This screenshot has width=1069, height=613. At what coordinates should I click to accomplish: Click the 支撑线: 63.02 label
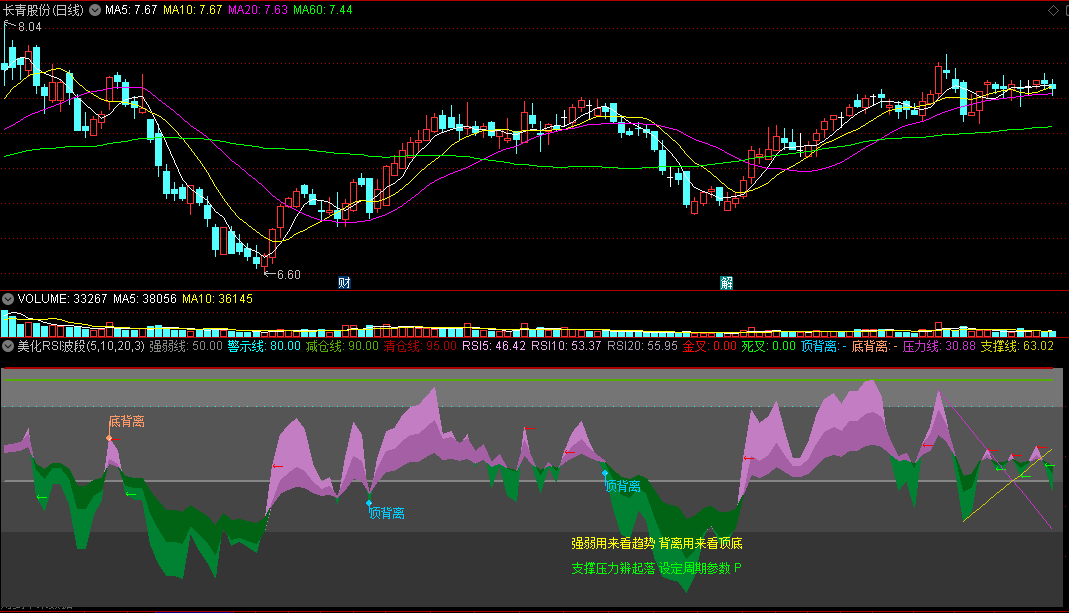(1017, 346)
